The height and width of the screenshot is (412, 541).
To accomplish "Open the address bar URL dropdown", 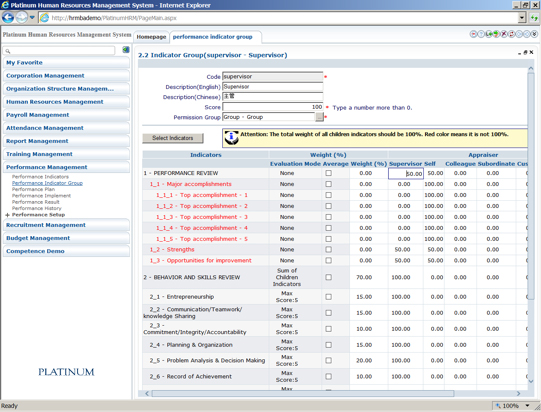I will (522, 18).
